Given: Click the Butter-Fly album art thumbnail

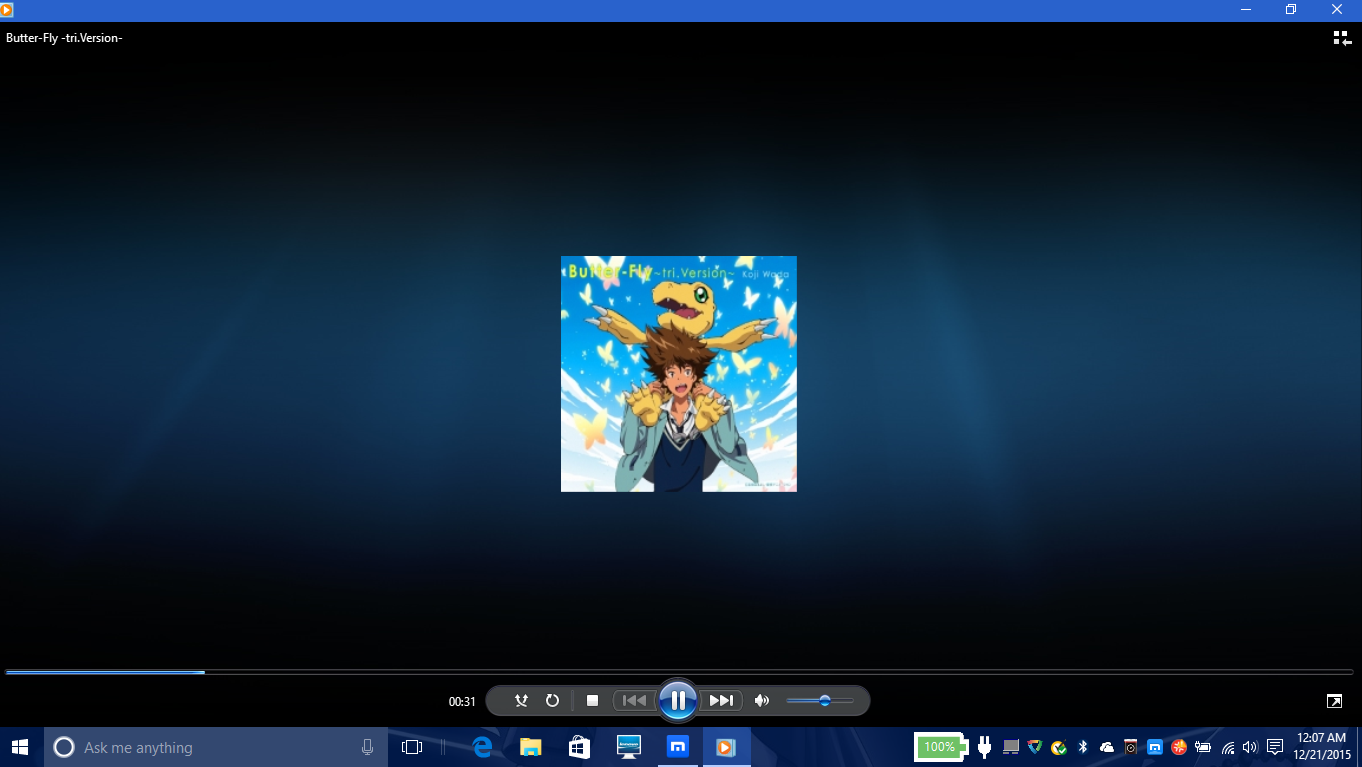Looking at the screenshot, I should [679, 374].
